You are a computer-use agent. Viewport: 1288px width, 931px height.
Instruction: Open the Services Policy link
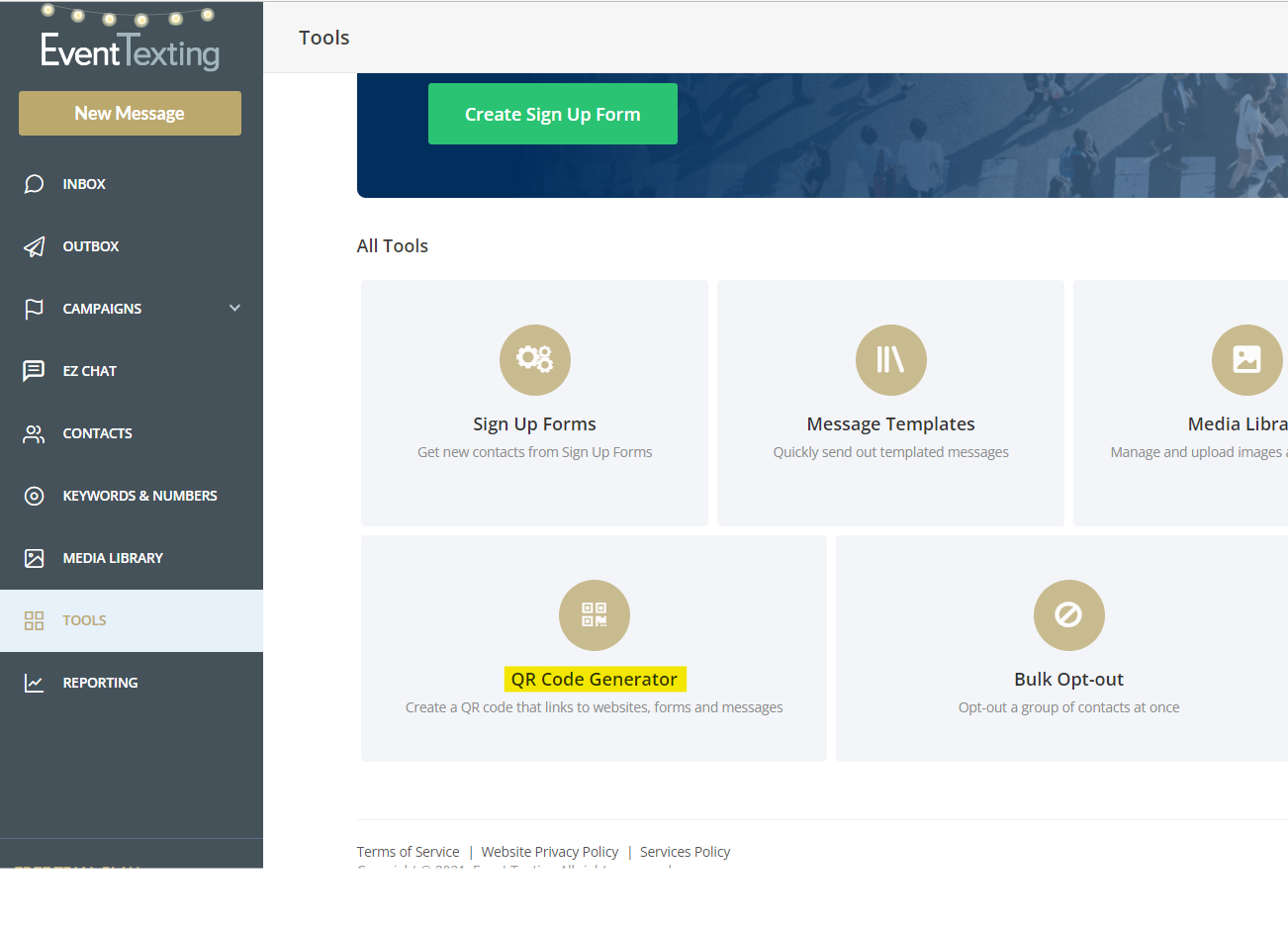point(685,852)
